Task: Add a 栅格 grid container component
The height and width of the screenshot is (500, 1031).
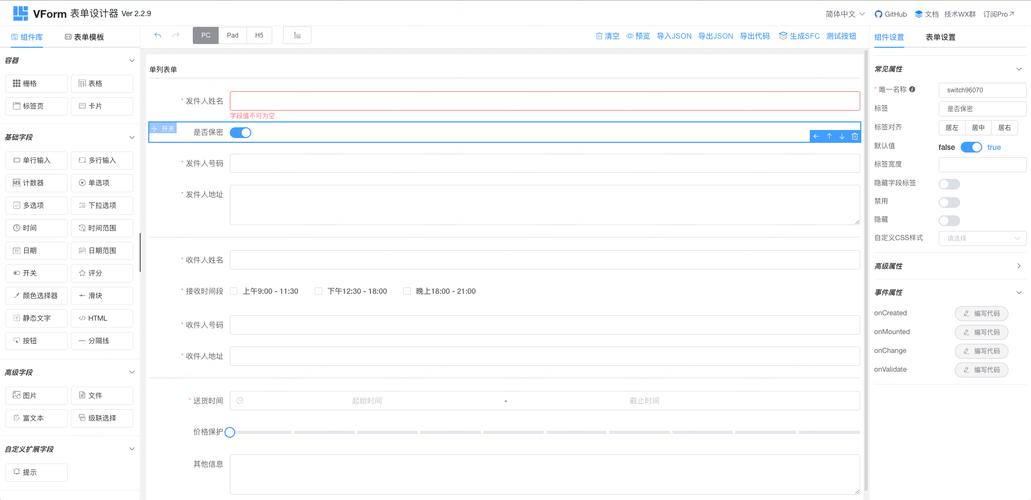Action: pos(36,84)
